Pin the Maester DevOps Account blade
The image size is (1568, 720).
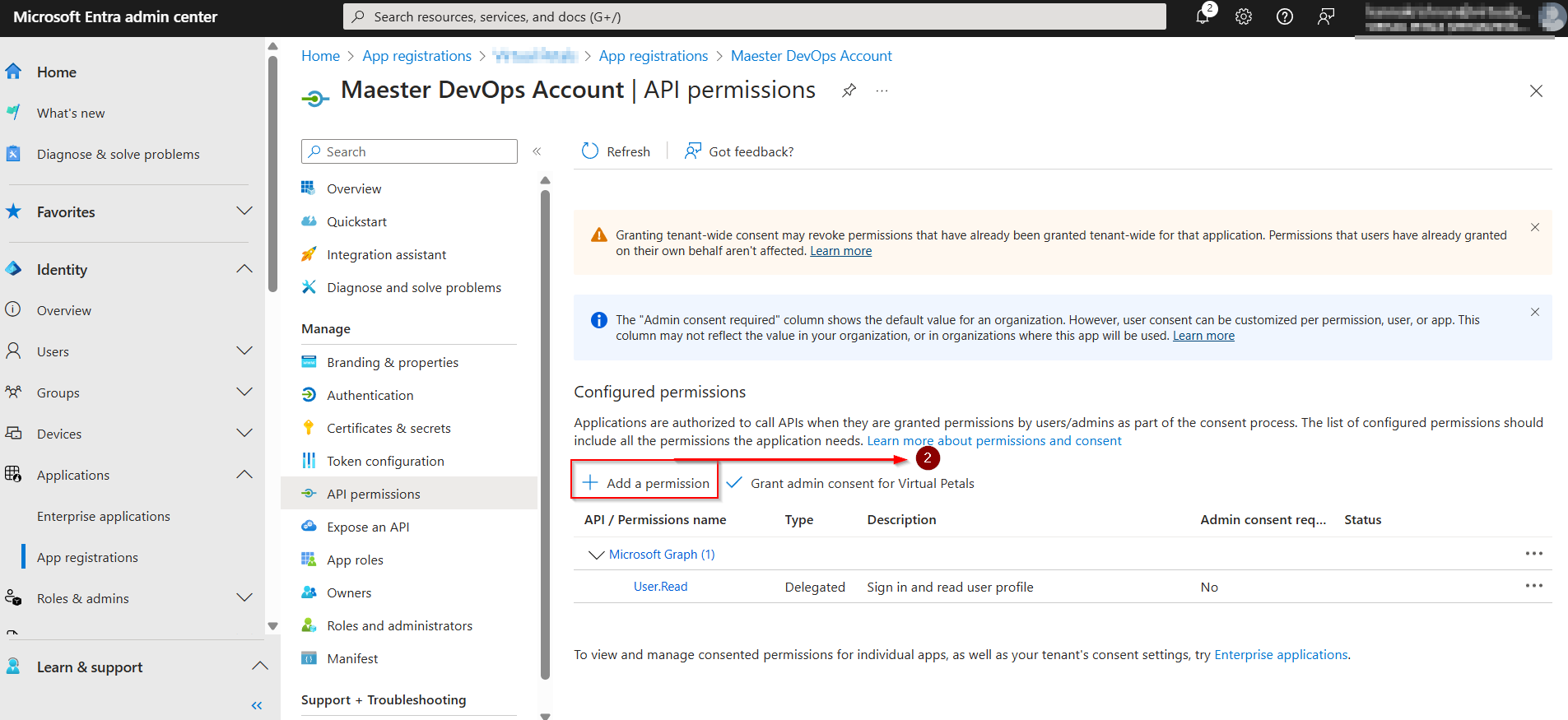(x=849, y=91)
